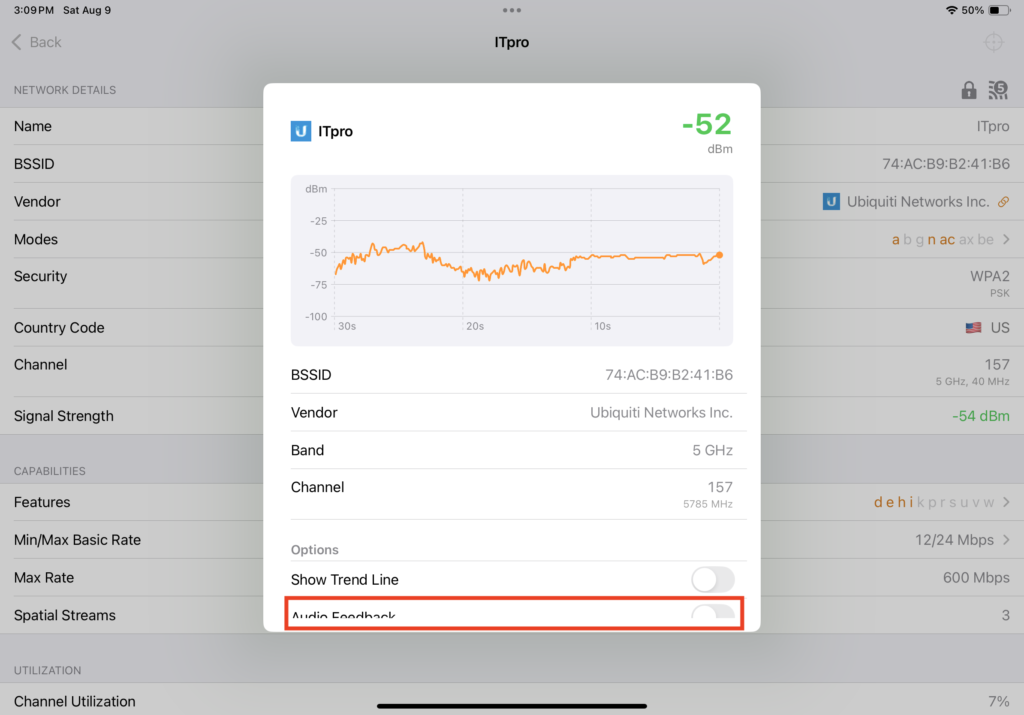Image resolution: width=1024 pixels, height=715 pixels.
Task: Open the three-dot multitasking menu
Action: pyautogui.click(x=512, y=10)
